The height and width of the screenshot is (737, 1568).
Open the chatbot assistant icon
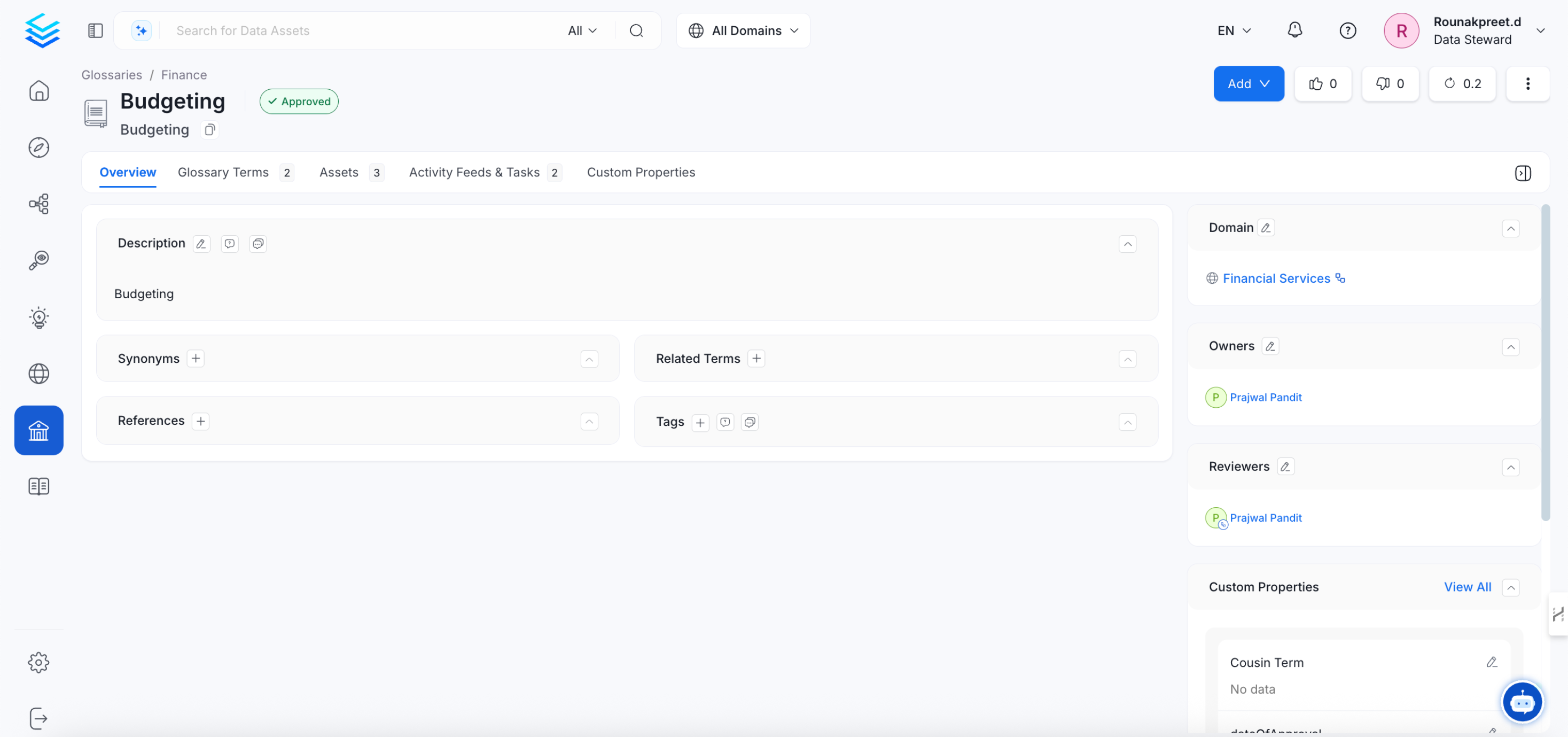point(1522,702)
